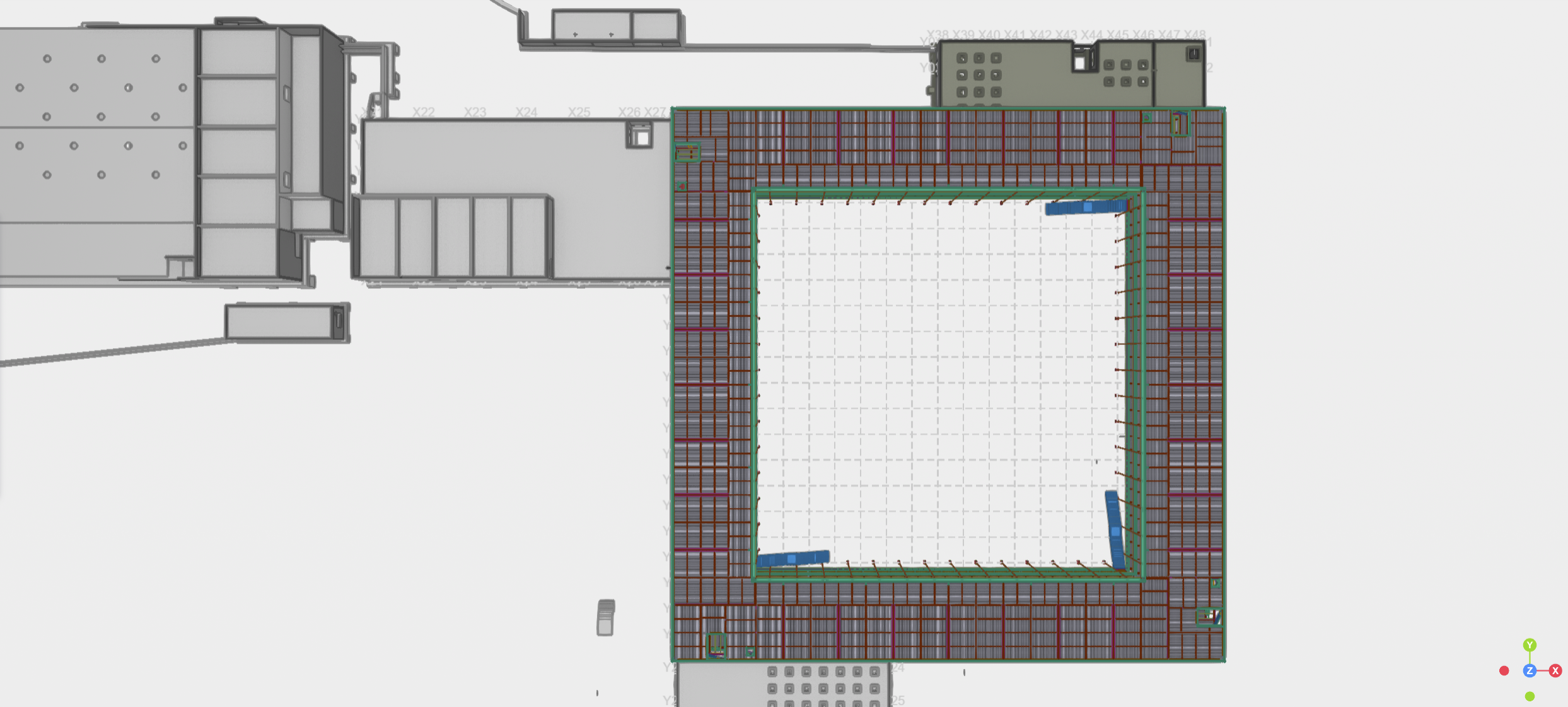Click the X22 grid axis label

[x=424, y=112]
